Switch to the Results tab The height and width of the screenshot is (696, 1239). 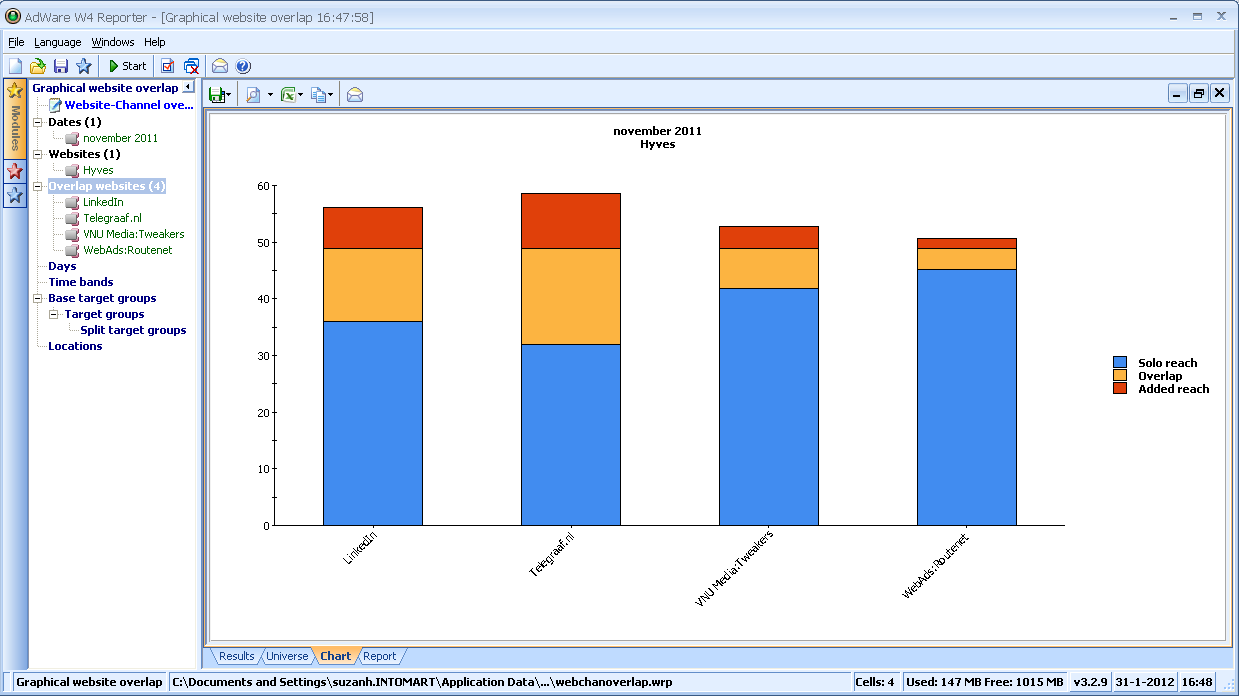click(x=236, y=656)
